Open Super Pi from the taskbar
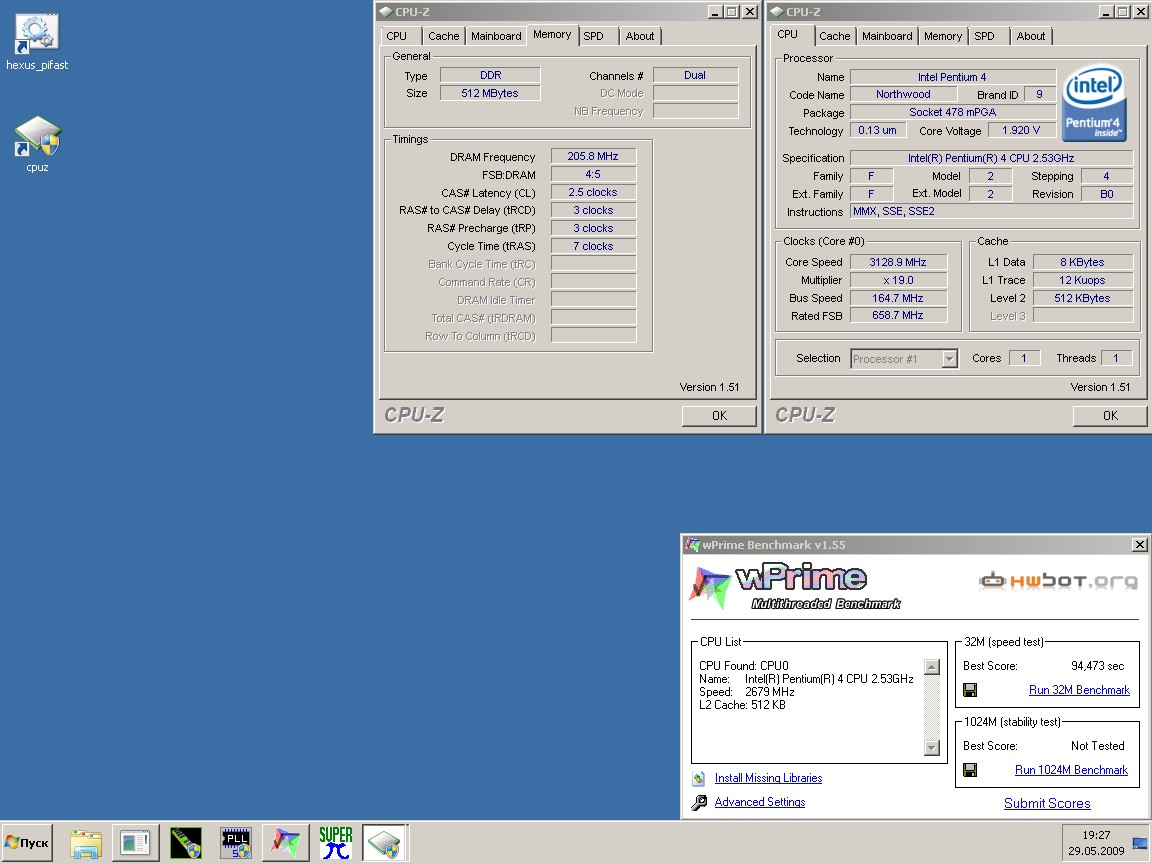Image resolution: width=1152 pixels, height=864 pixels. (x=336, y=843)
